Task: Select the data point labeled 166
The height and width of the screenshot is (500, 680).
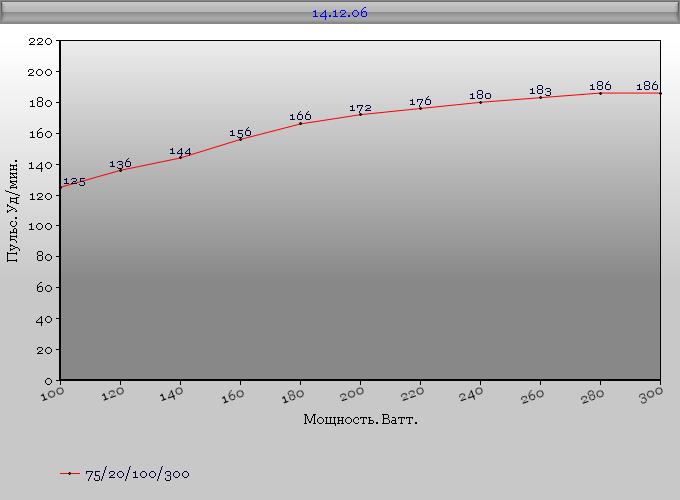Action: point(300,123)
